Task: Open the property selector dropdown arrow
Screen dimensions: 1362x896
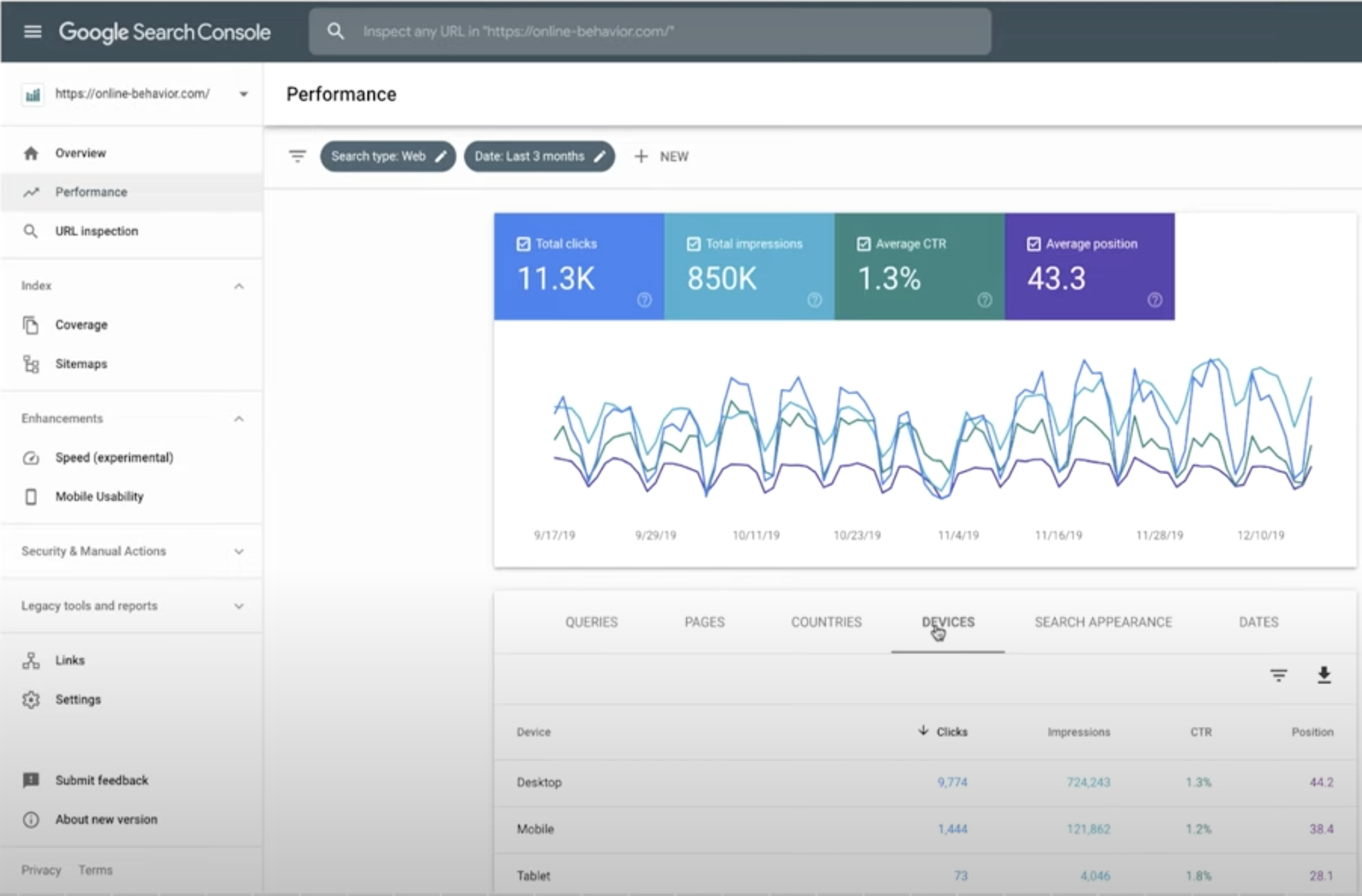Action: point(244,94)
